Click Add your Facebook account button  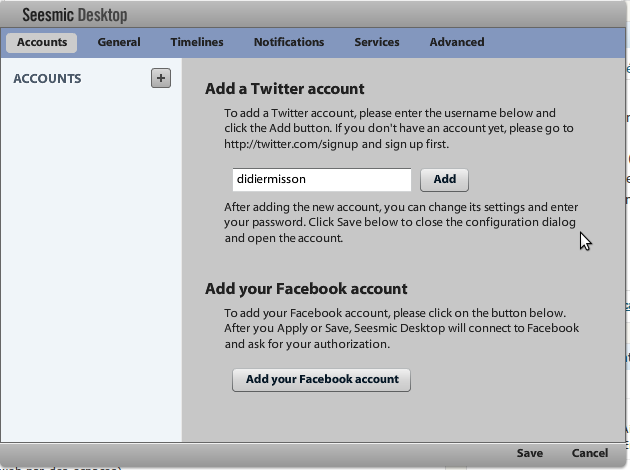[321, 380]
